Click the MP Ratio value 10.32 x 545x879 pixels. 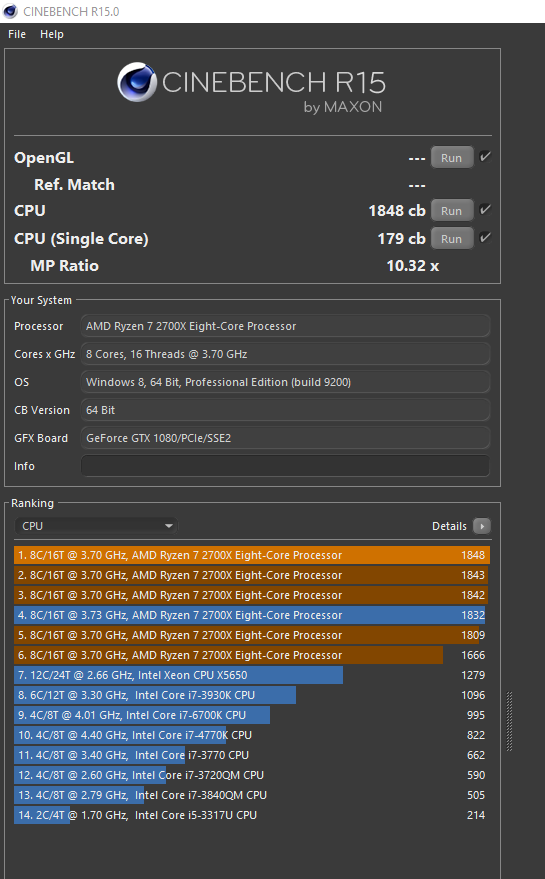pos(413,266)
